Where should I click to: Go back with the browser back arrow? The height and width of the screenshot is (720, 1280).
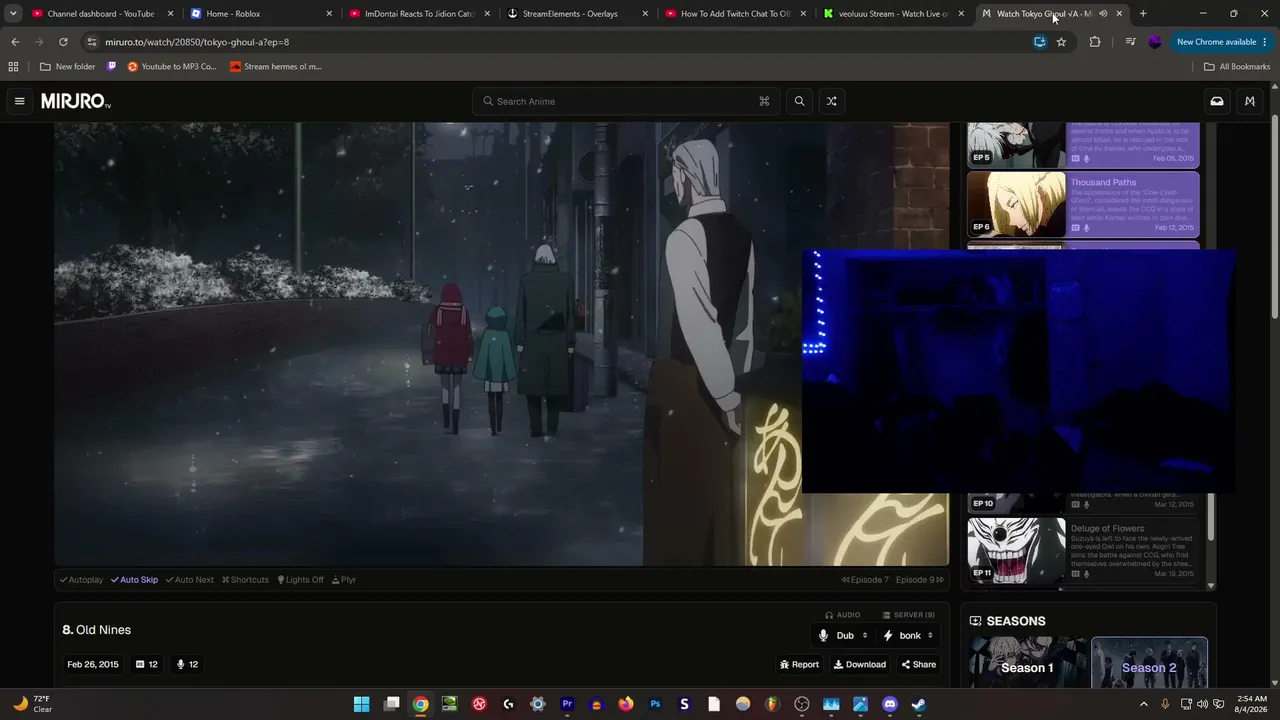15,42
